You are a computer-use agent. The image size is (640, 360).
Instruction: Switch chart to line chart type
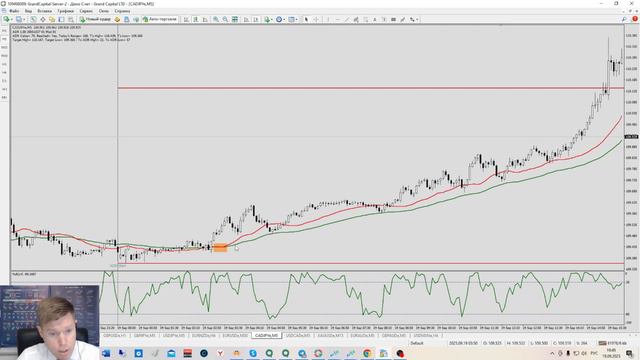[205, 19]
